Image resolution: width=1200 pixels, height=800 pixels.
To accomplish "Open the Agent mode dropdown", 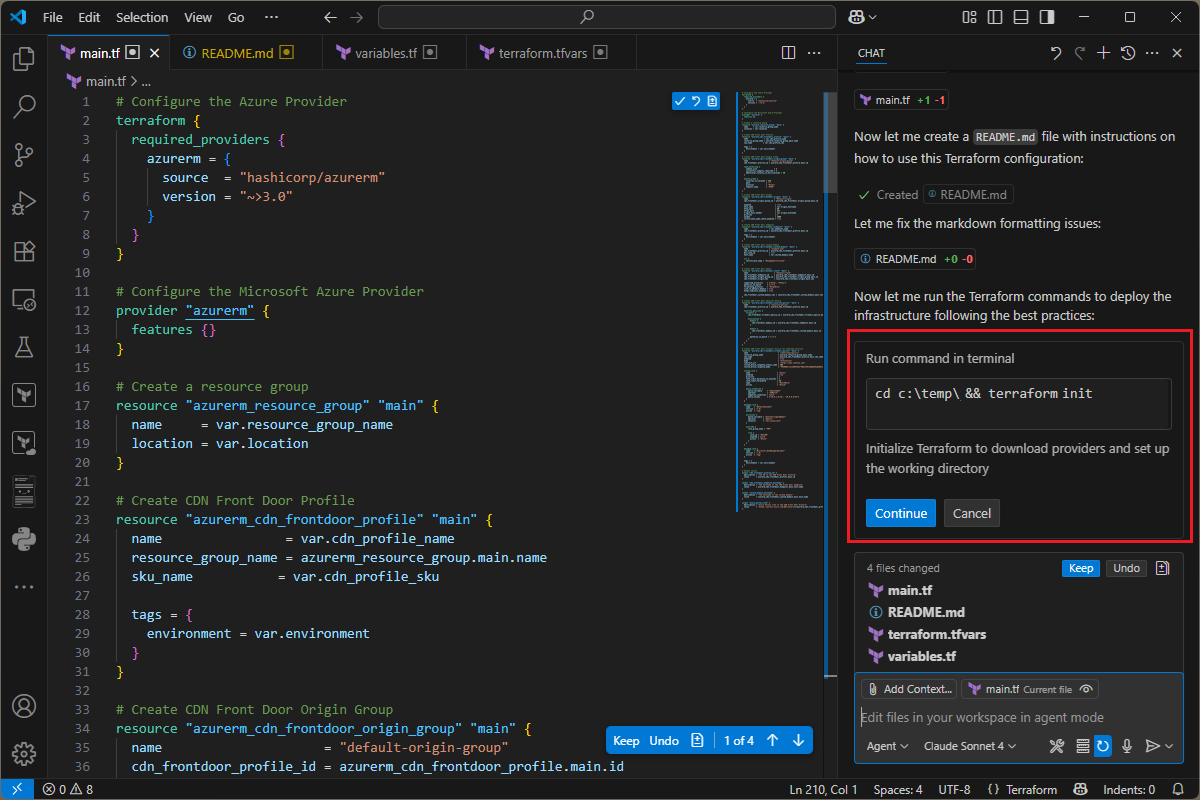I will [x=886, y=746].
